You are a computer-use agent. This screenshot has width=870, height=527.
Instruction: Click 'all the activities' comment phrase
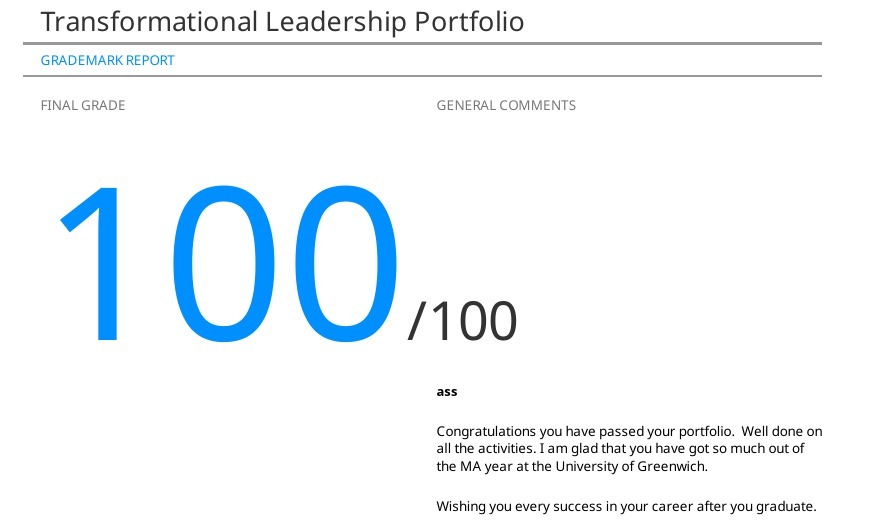coord(486,449)
